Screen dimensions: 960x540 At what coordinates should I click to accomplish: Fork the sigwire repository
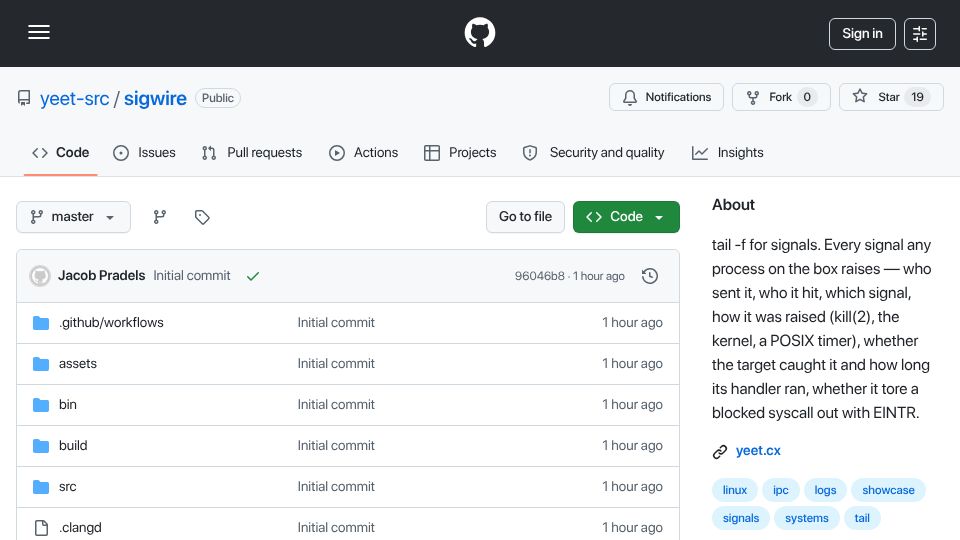point(781,97)
